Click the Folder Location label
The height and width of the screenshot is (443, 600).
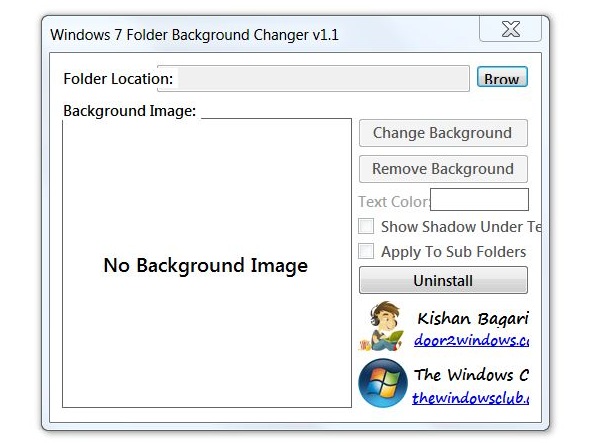118,79
